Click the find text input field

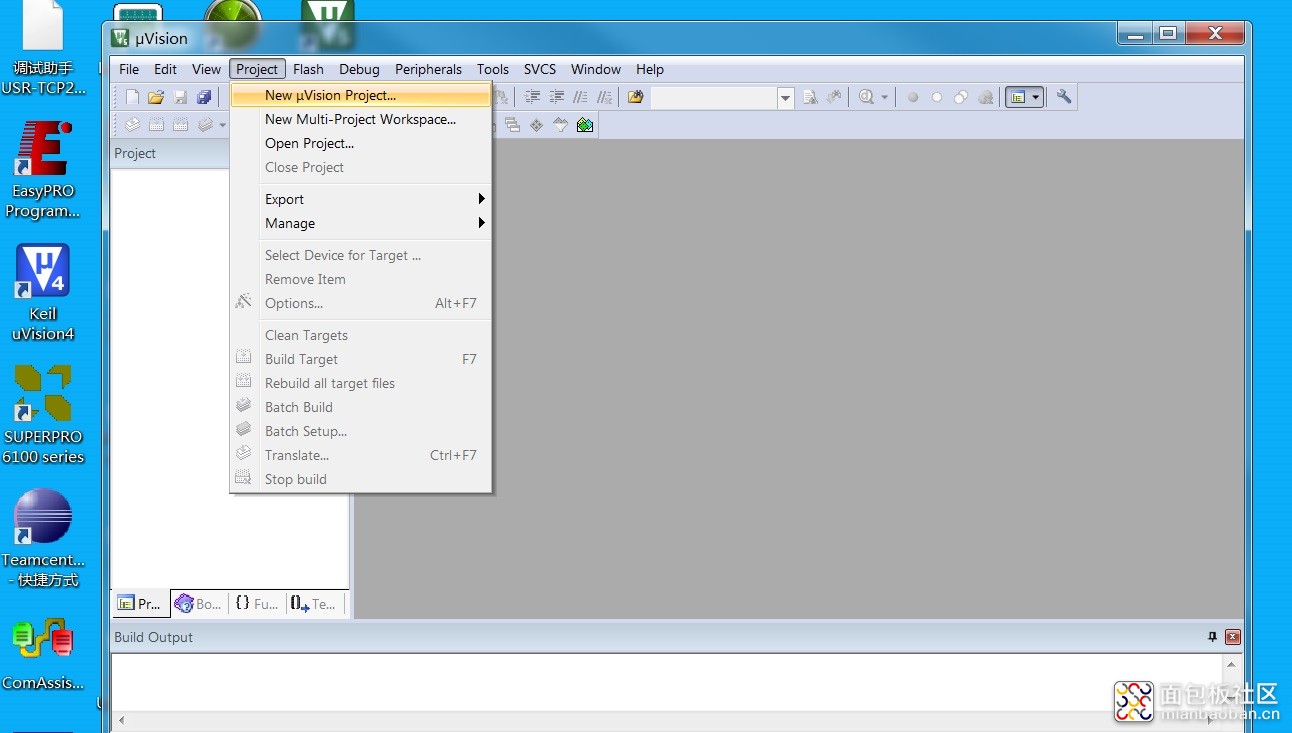(714, 97)
